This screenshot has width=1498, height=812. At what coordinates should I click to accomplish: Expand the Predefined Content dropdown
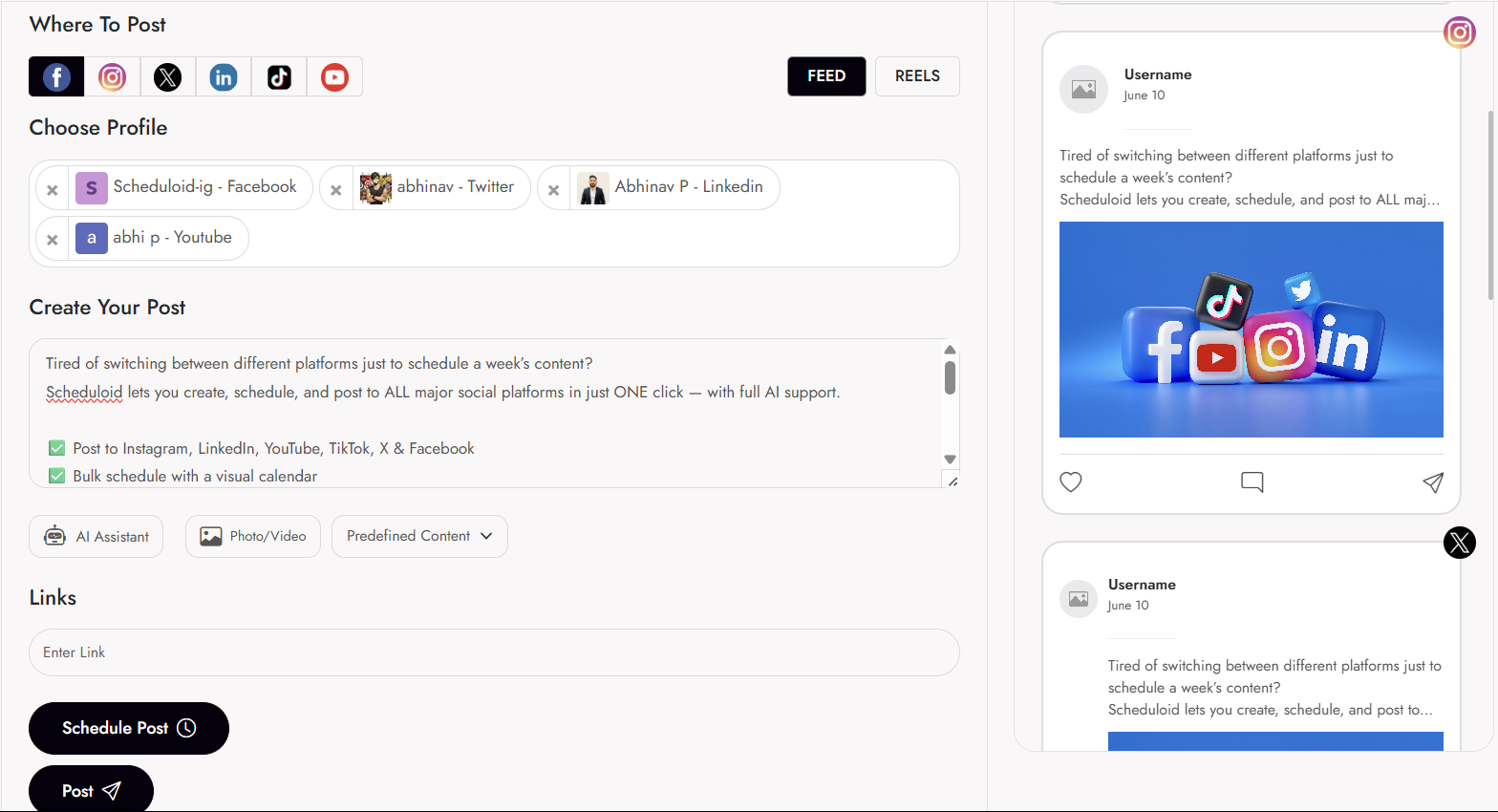[x=419, y=537]
